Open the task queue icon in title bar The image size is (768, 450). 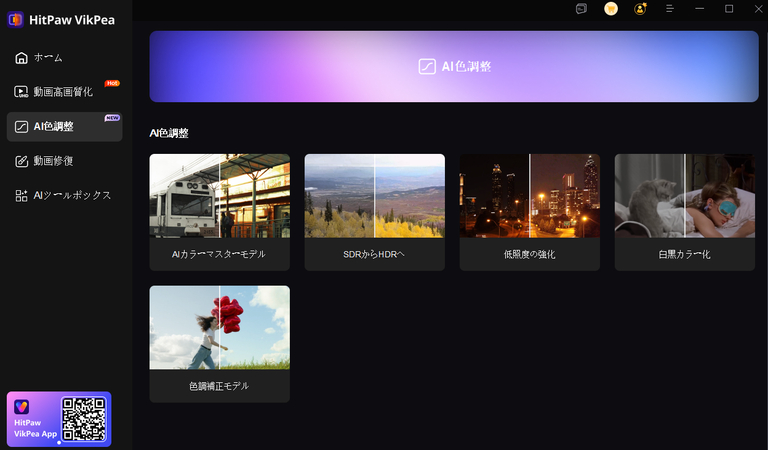(x=581, y=9)
